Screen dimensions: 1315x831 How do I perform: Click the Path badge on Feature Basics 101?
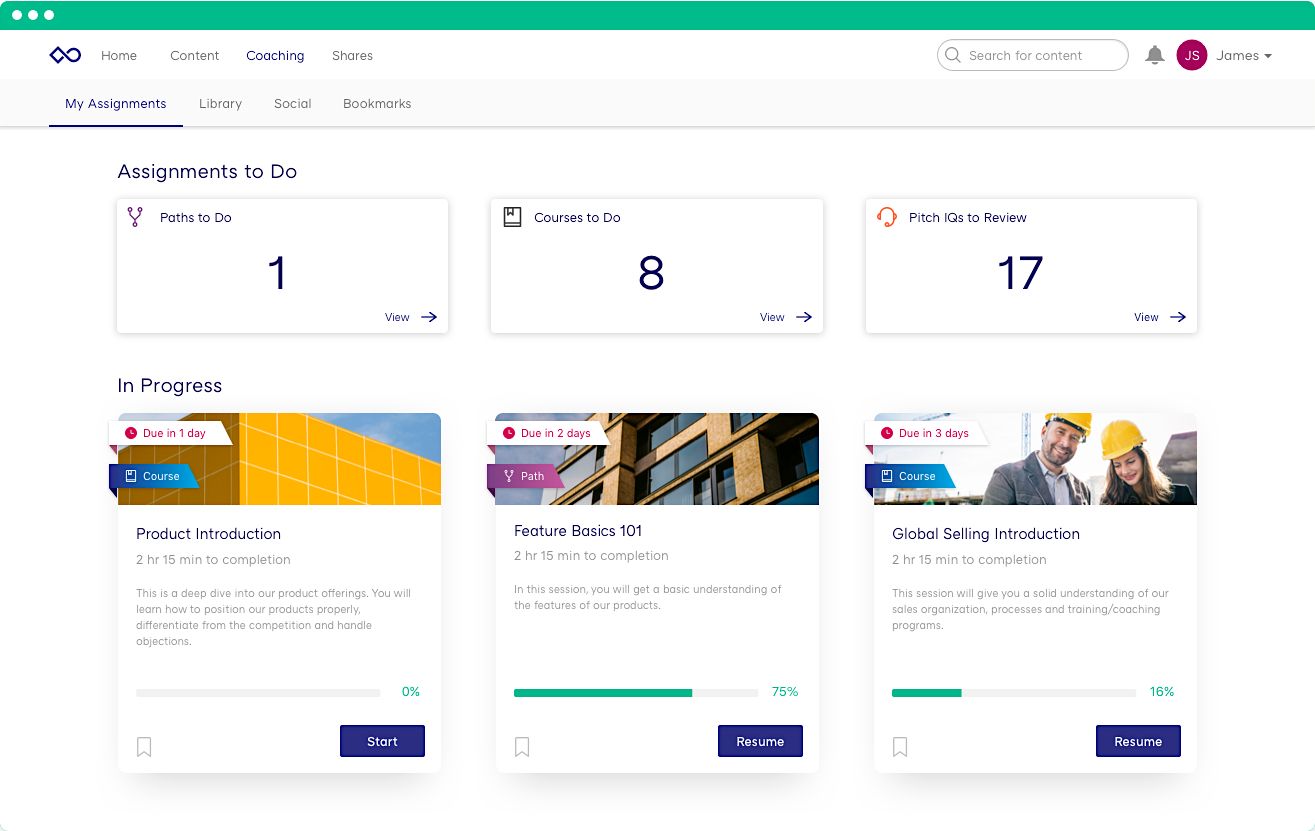tap(526, 476)
